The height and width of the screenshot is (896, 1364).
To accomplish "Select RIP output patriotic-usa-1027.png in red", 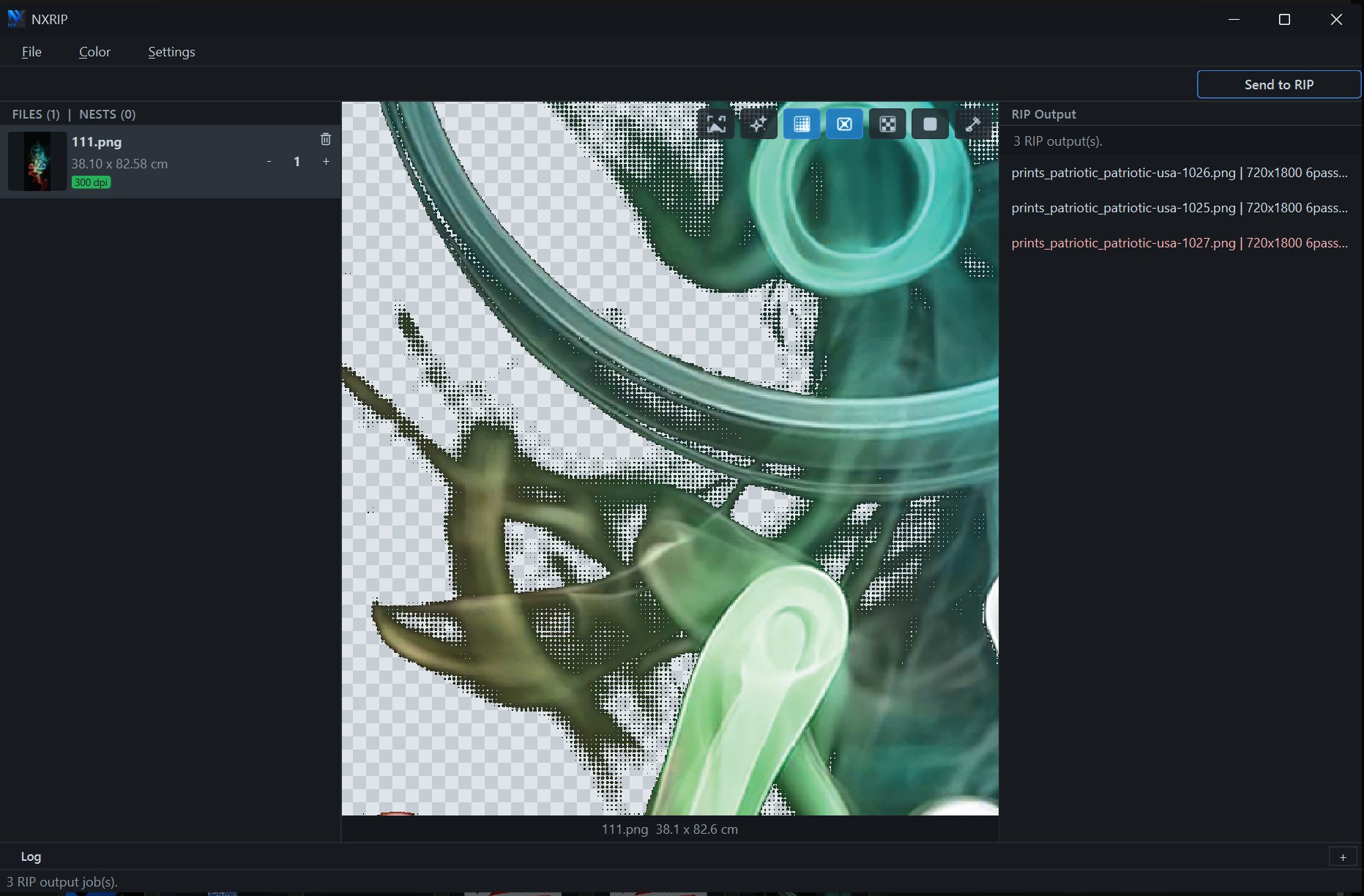I will pyautogui.click(x=1179, y=243).
